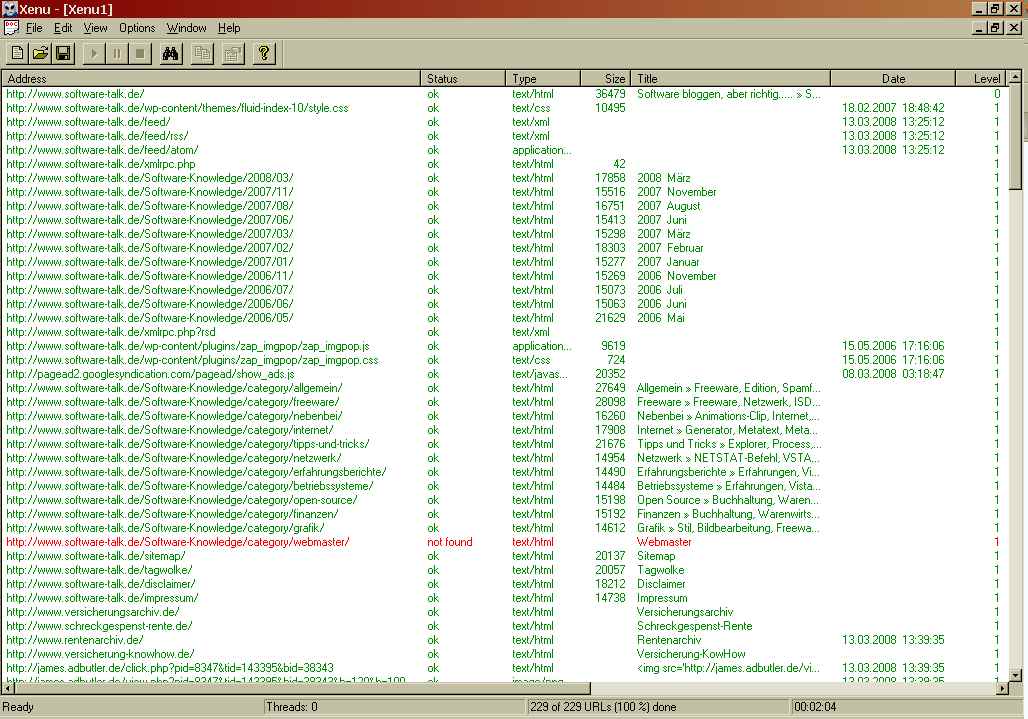Sort by the Address column header
The width and height of the screenshot is (1028, 719).
click(211, 79)
